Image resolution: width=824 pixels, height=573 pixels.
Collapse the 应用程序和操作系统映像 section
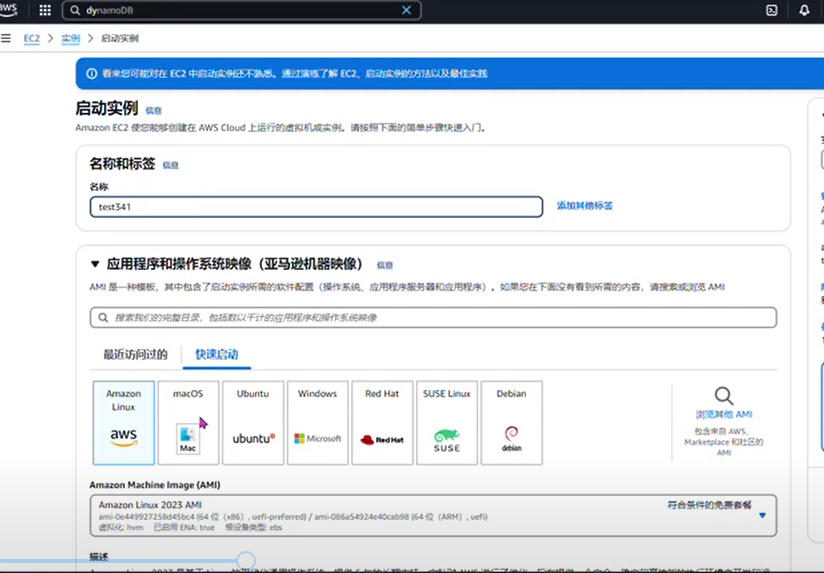[x=95, y=264]
